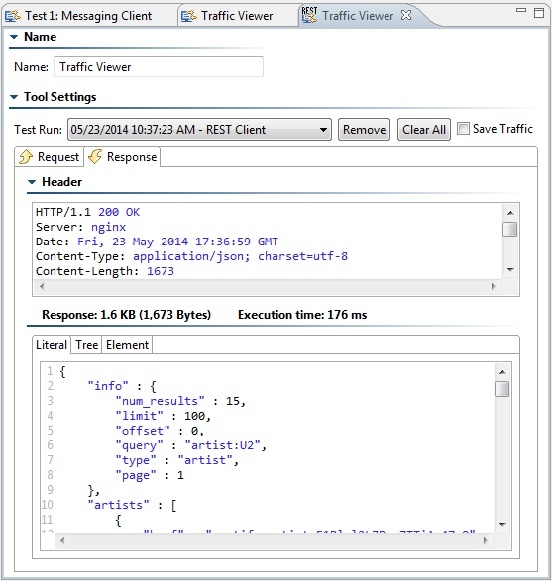Click the first Traffic Viewer tab icon

coord(189,16)
